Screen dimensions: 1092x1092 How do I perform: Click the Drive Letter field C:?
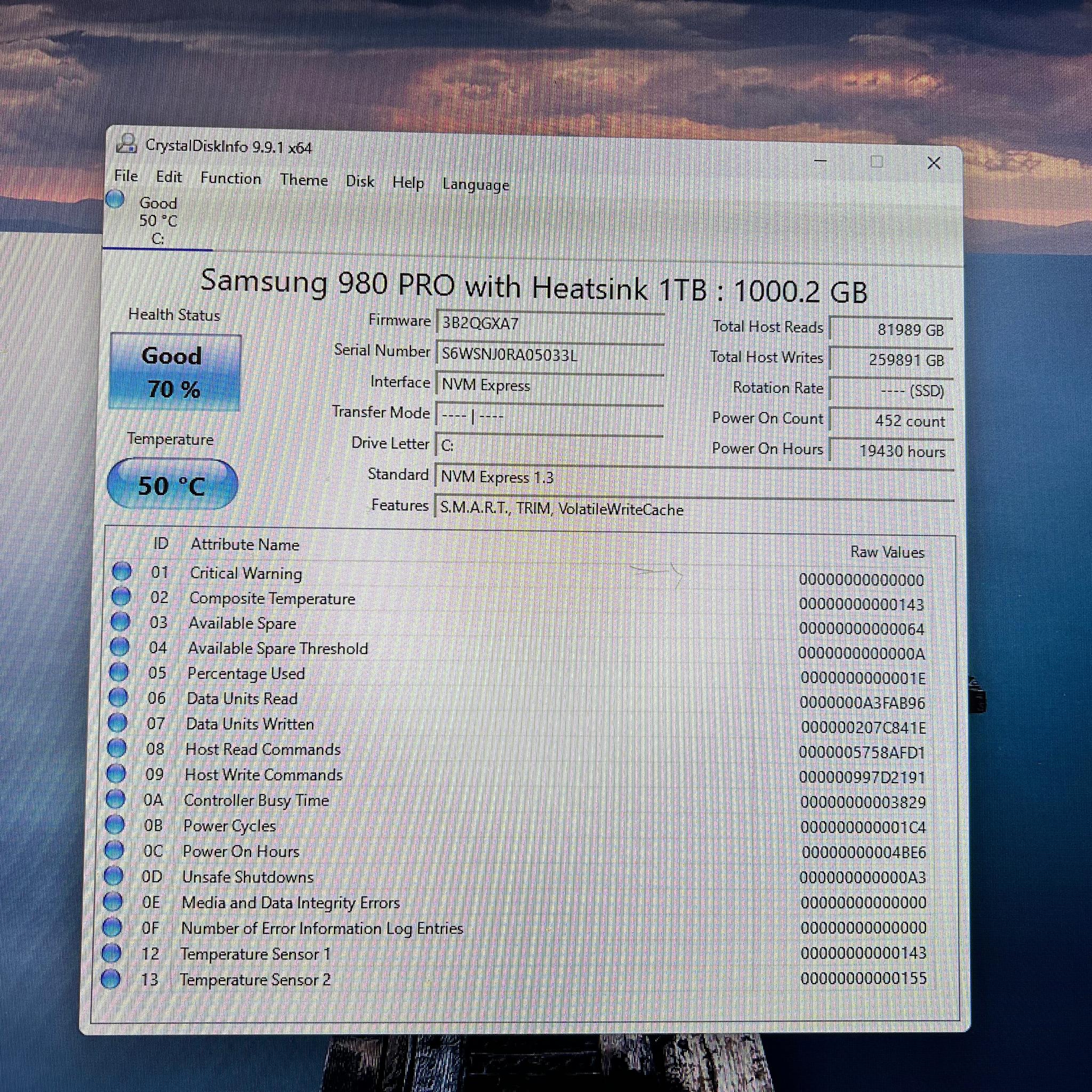click(550, 446)
